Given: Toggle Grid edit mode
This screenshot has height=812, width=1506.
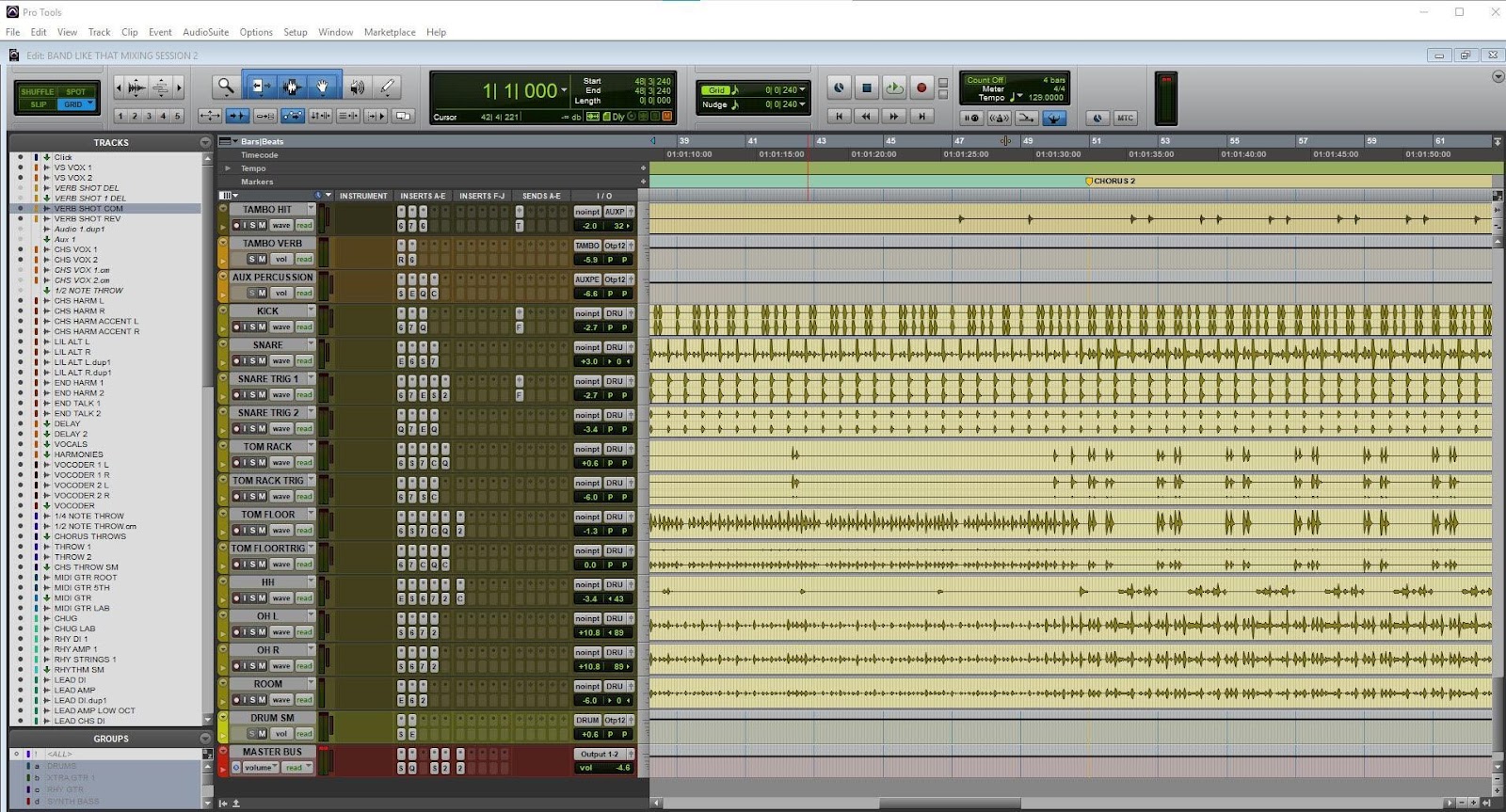Looking at the screenshot, I should pyautogui.click(x=76, y=104).
